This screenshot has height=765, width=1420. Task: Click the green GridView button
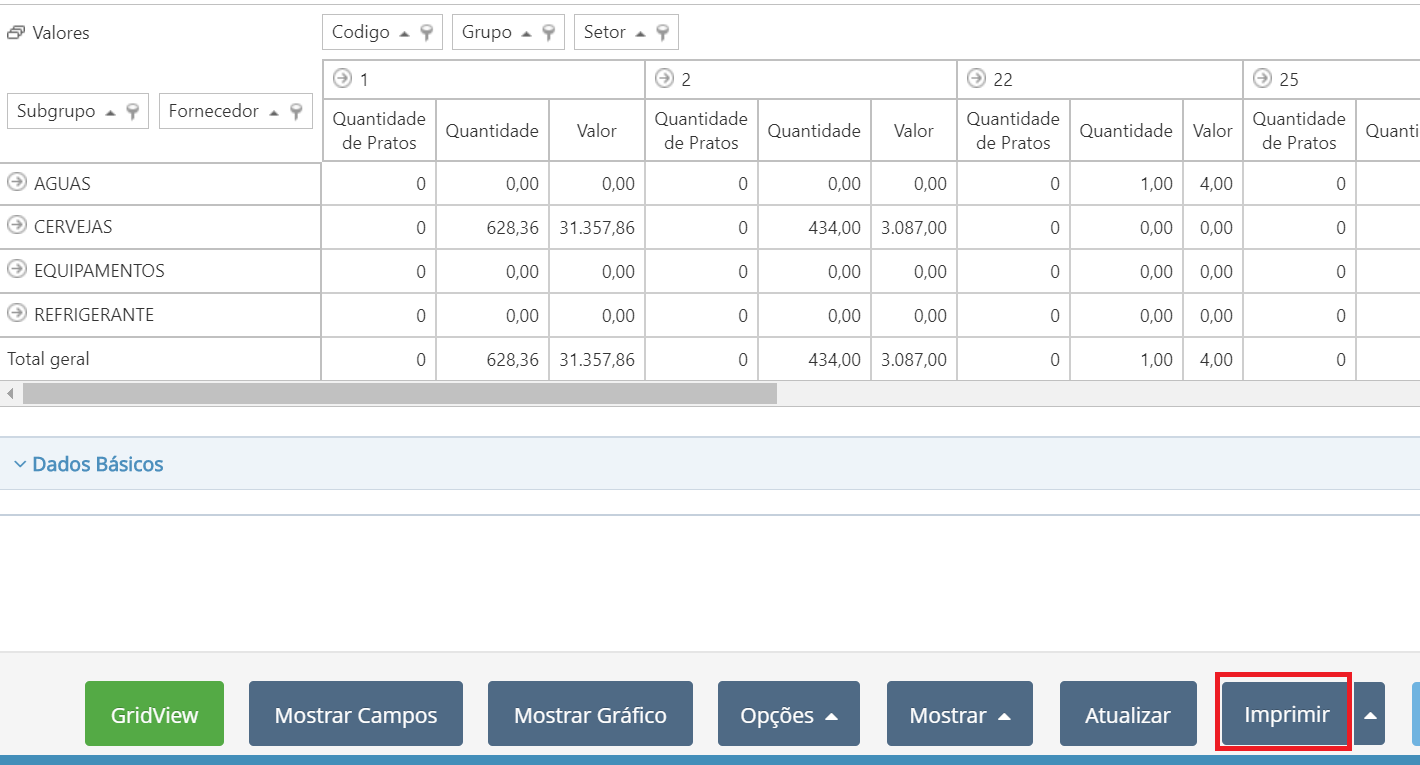(x=155, y=714)
